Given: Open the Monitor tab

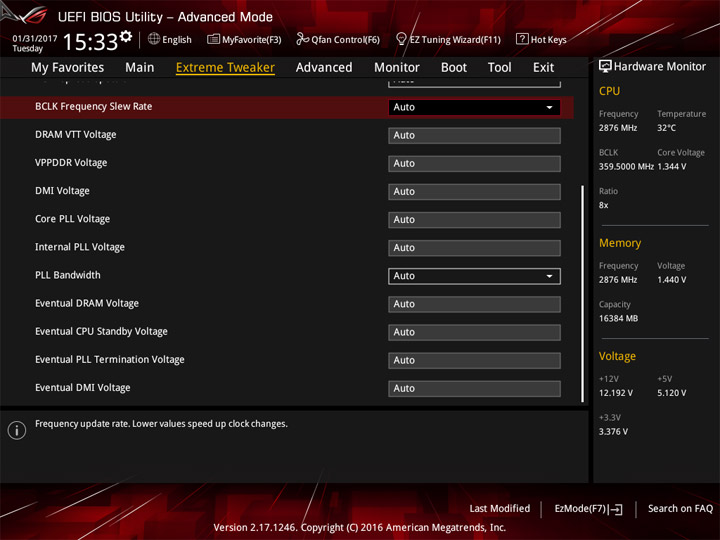Looking at the screenshot, I should click(x=397, y=68).
